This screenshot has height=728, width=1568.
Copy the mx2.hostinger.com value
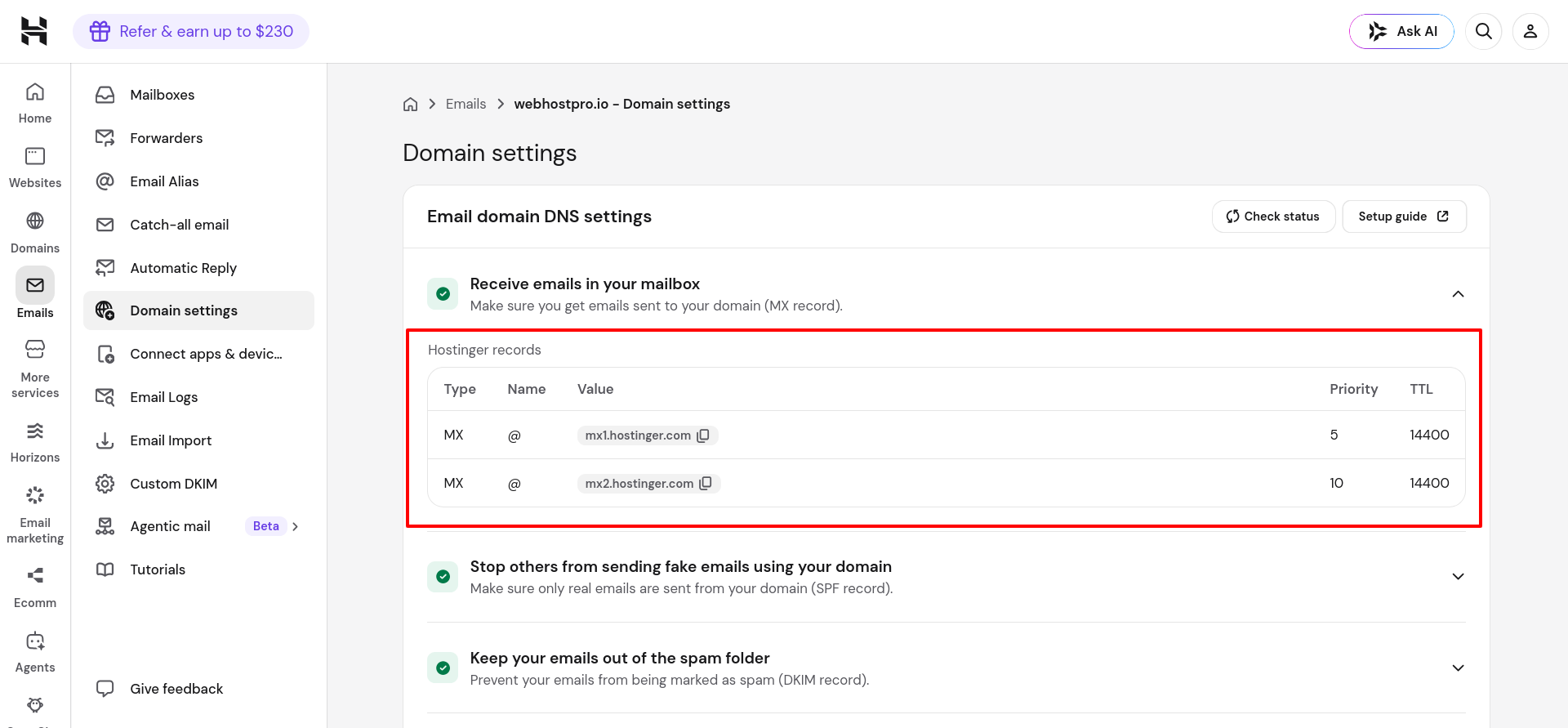pos(706,484)
